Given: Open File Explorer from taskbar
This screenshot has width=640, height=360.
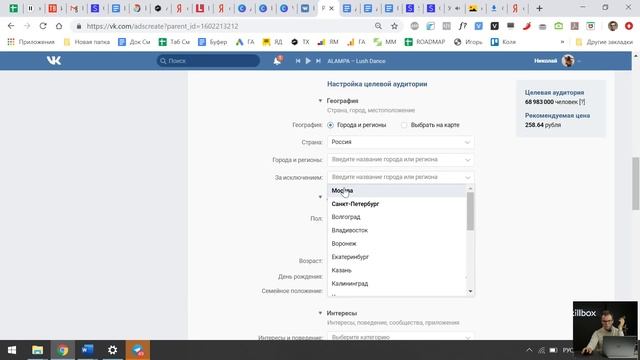Looking at the screenshot, I should (x=38, y=350).
